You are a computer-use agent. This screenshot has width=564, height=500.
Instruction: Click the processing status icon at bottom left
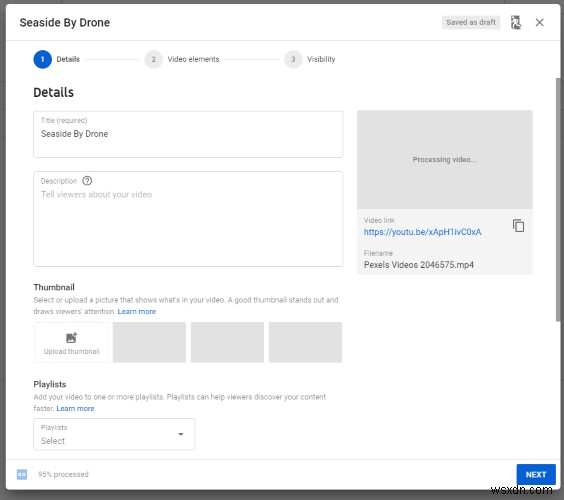pos(22,474)
